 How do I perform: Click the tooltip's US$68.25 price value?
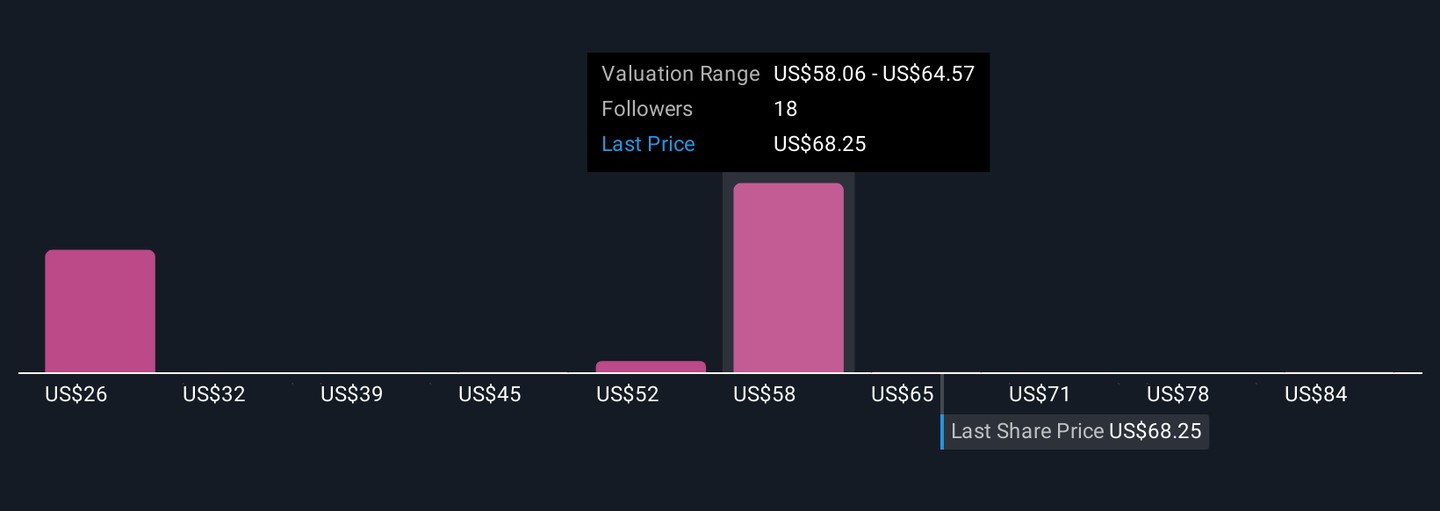click(x=820, y=144)
